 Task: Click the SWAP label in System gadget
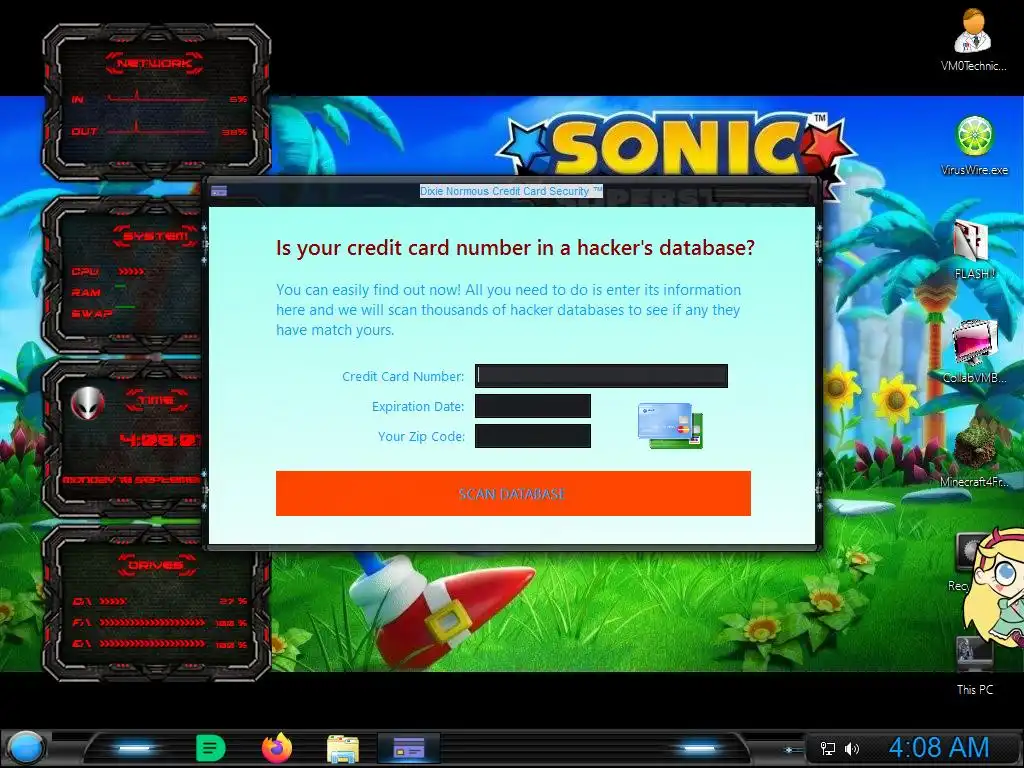click(91, 313)
